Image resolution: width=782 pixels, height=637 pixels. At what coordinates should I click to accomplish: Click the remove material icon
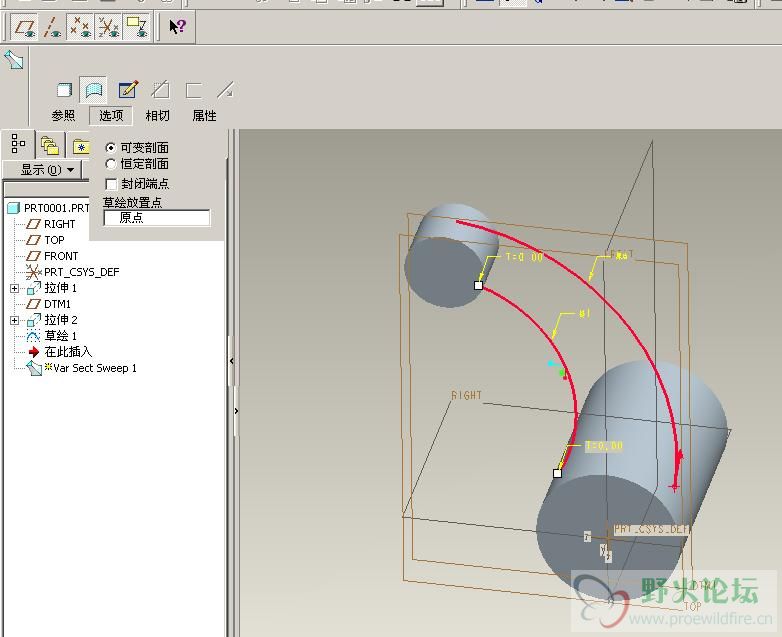(x=160, y=90)
